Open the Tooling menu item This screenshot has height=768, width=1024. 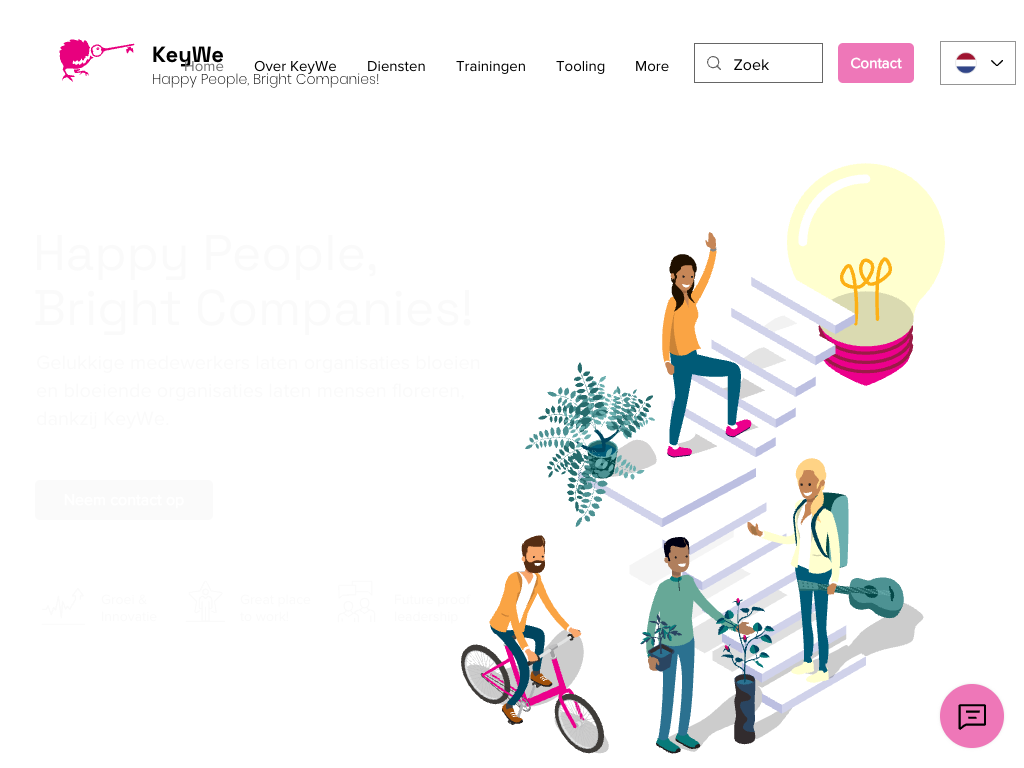point(580,66)
